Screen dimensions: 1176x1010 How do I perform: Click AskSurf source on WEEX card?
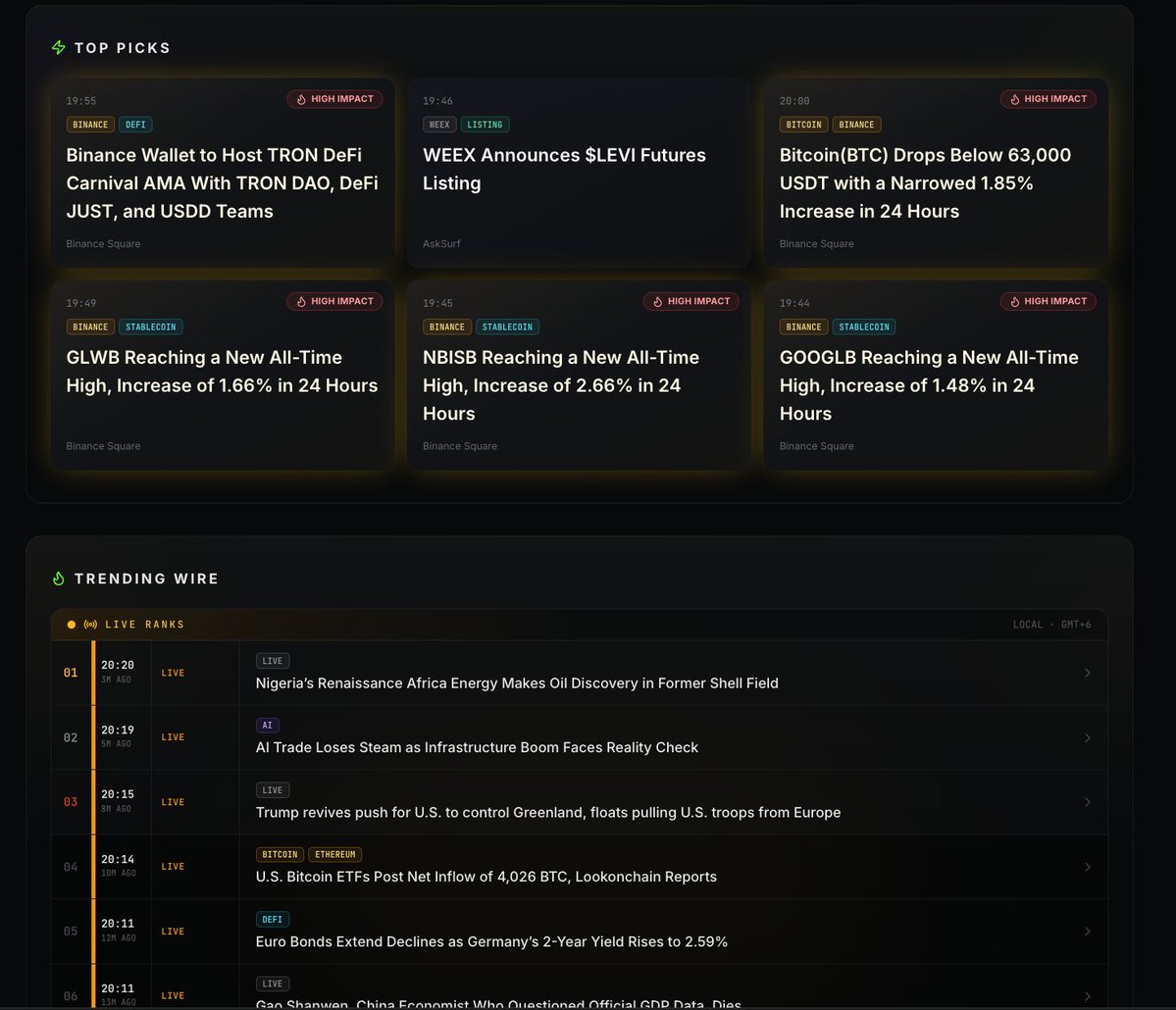(441, 244)
